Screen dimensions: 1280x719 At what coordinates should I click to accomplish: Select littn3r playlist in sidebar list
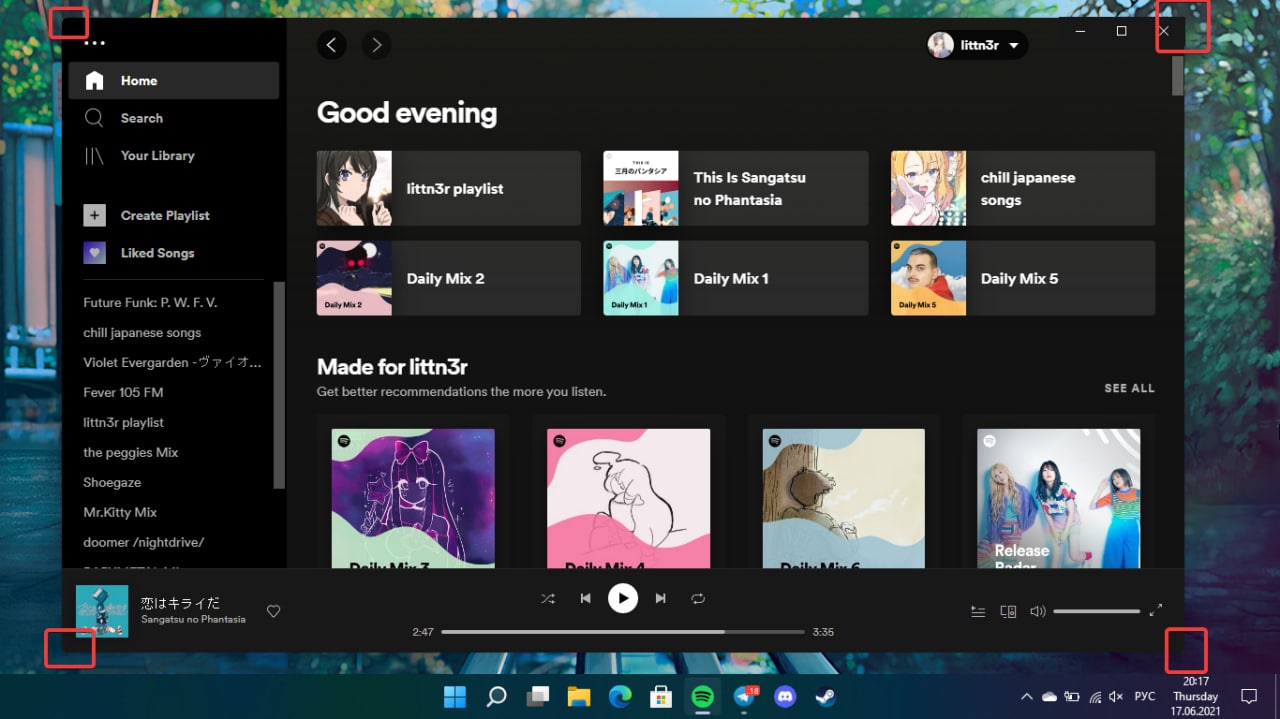pyautogui.click(x=123, y=422)
